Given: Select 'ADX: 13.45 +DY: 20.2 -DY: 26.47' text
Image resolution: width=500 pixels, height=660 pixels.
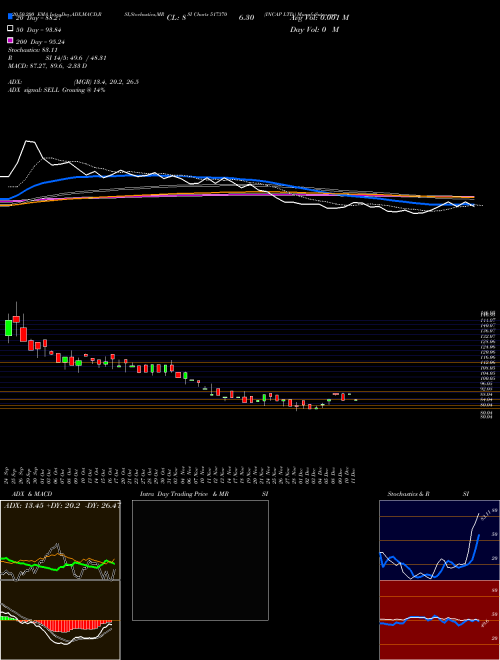Looking at the screenshot, I should pos(62,505).
